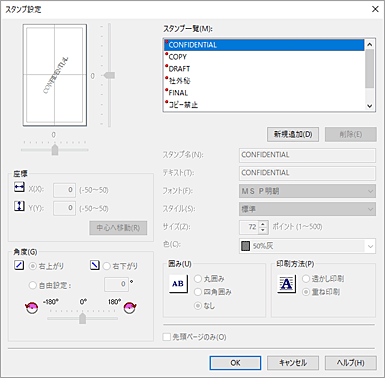Toggle the 先頭ページのみ checkbox

(167, 337)
